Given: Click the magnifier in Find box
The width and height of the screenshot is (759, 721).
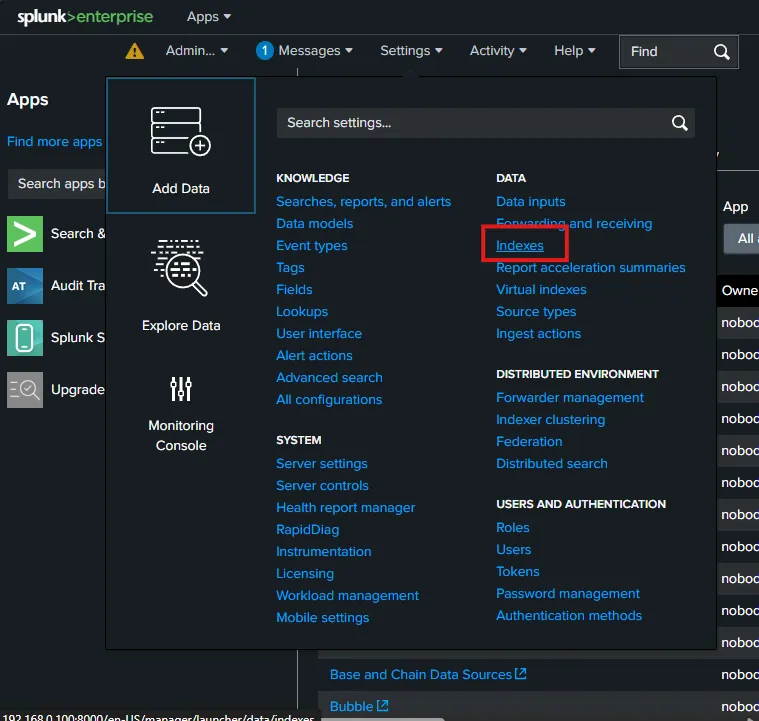Looking at the screenshot, I should click(x=722, y=52).
